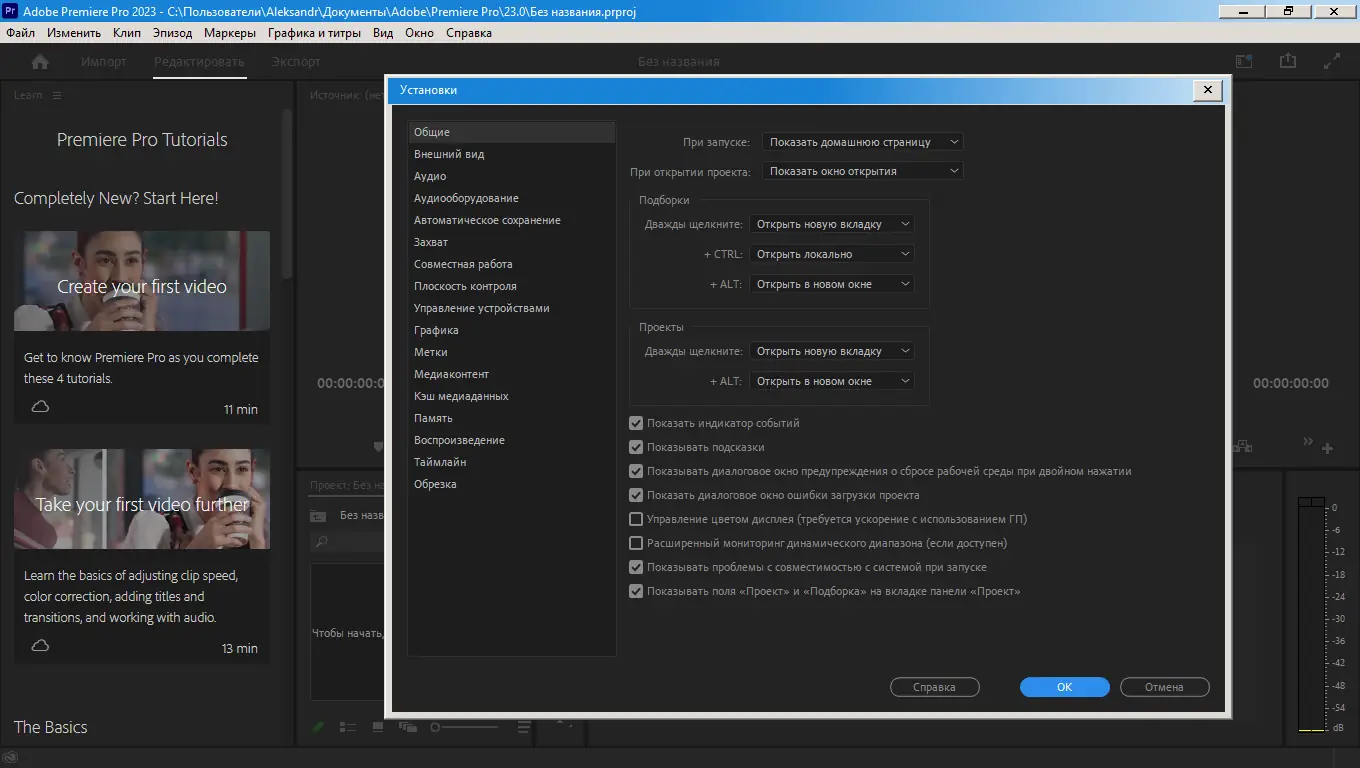This screenshot has height=768, width=1360.
Task: Switch Project panel to freeform view icon
Action: (x=407, y=728)
